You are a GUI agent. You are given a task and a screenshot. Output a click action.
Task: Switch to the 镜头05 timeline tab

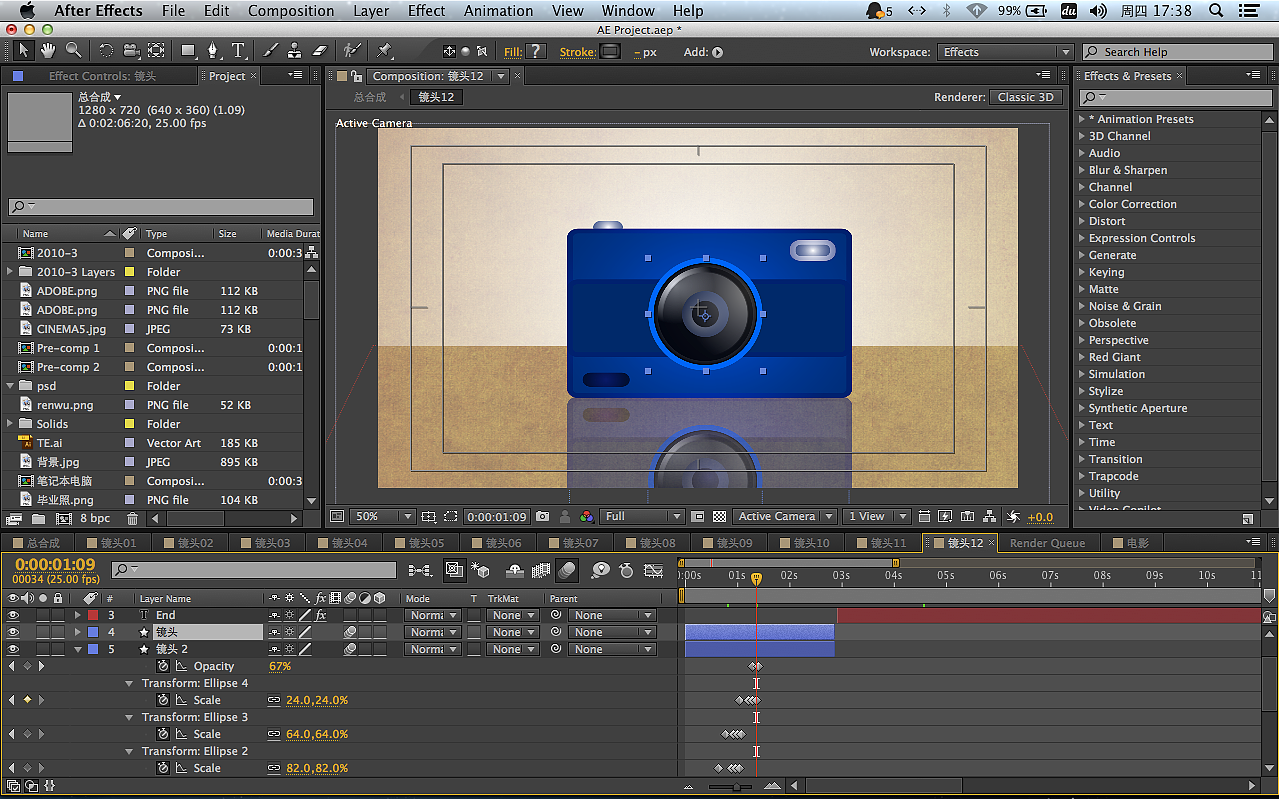coord(426,543)
